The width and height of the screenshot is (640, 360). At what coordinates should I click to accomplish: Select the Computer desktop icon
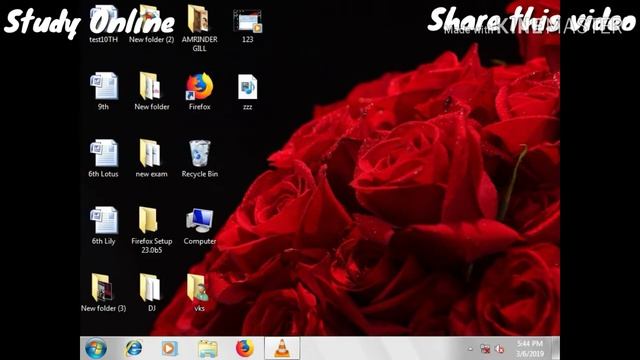click(x=199, y=225)
